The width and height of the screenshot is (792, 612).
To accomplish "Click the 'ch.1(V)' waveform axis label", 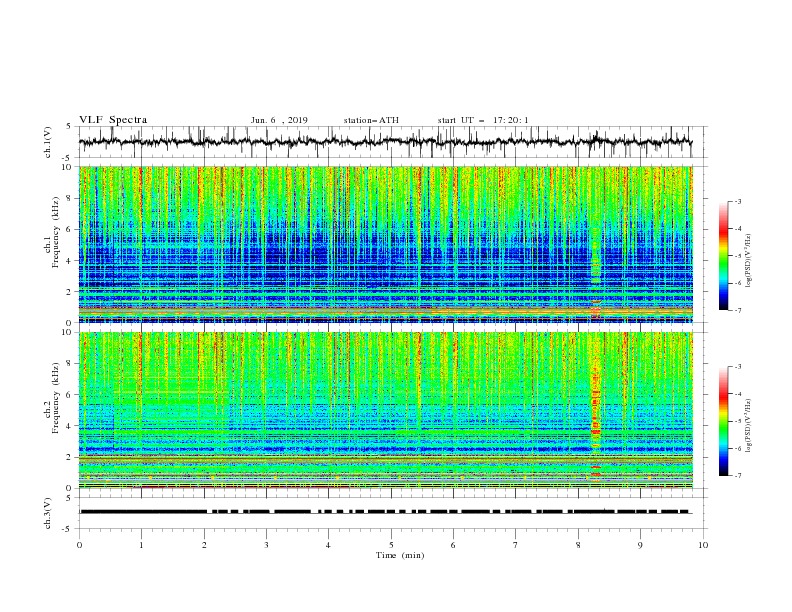I will (x=48, y=142).
